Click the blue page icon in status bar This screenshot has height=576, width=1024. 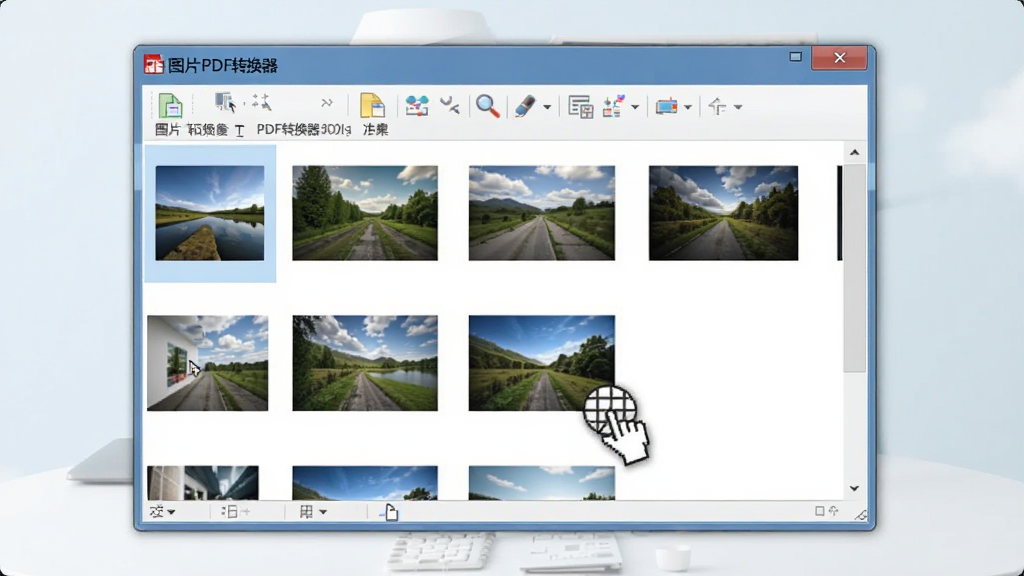pos(389,513)
